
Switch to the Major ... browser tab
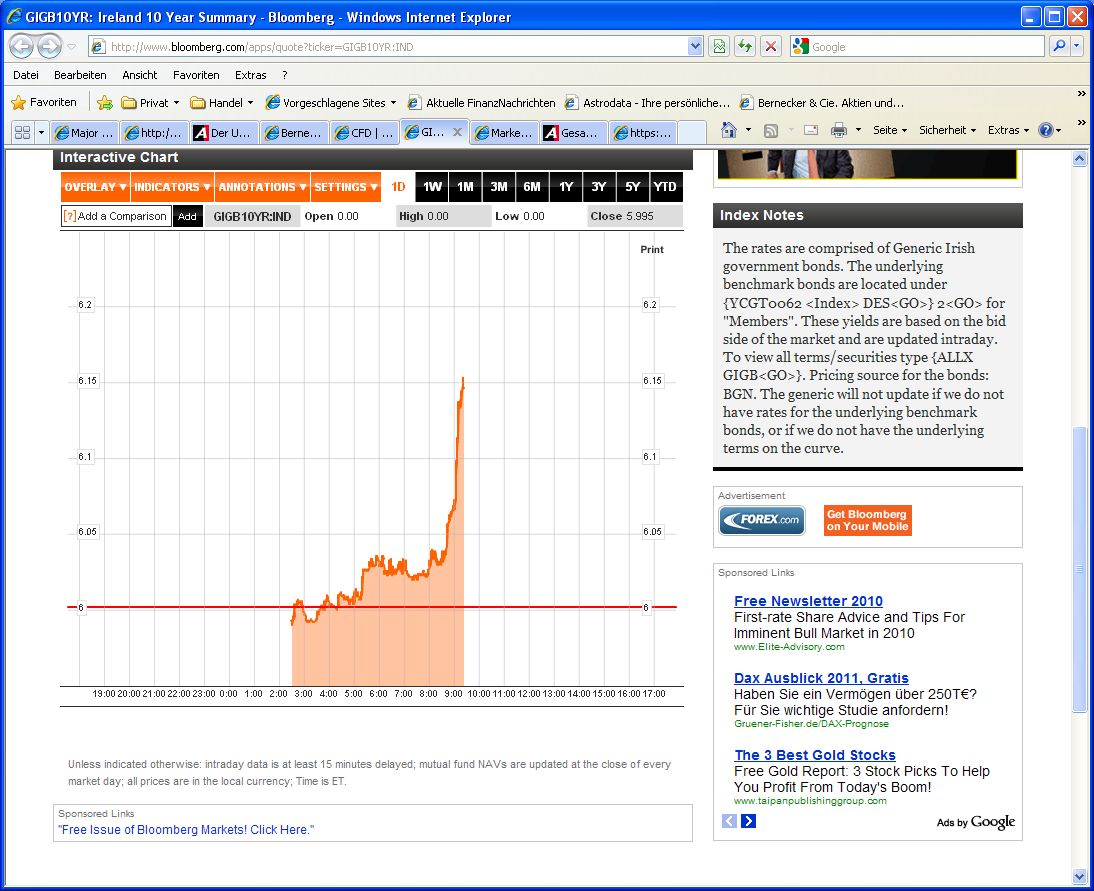(x=84, y=133)
